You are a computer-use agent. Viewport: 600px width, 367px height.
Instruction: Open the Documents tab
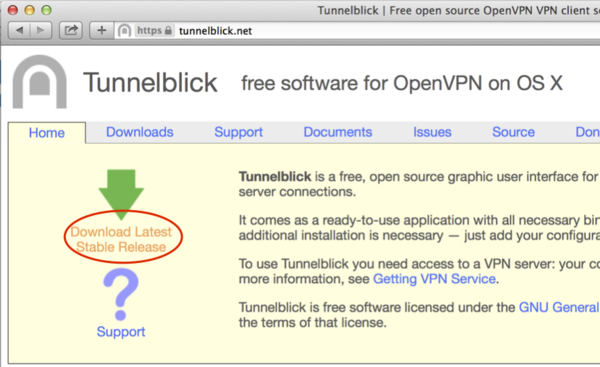click(x=338, y=132)
